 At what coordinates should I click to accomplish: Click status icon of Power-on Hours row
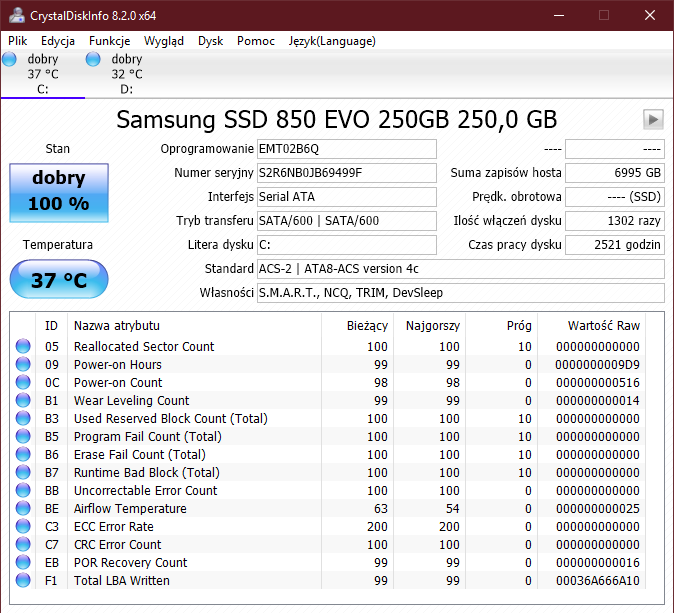coord(23,364)
